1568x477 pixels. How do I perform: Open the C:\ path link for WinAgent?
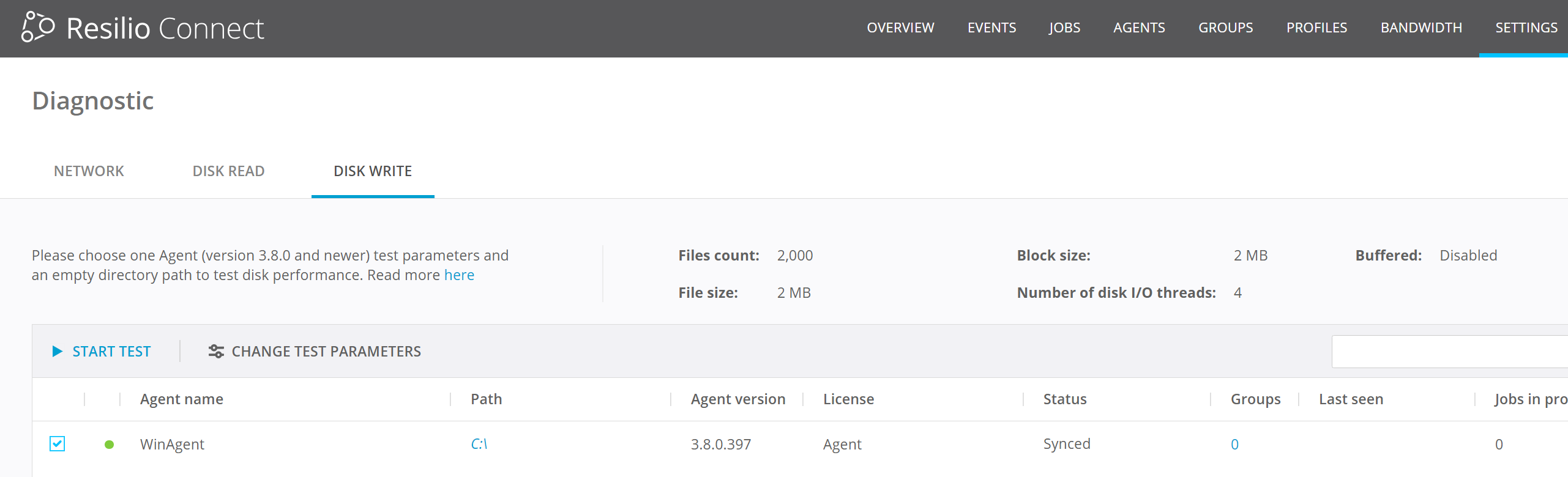479,444
